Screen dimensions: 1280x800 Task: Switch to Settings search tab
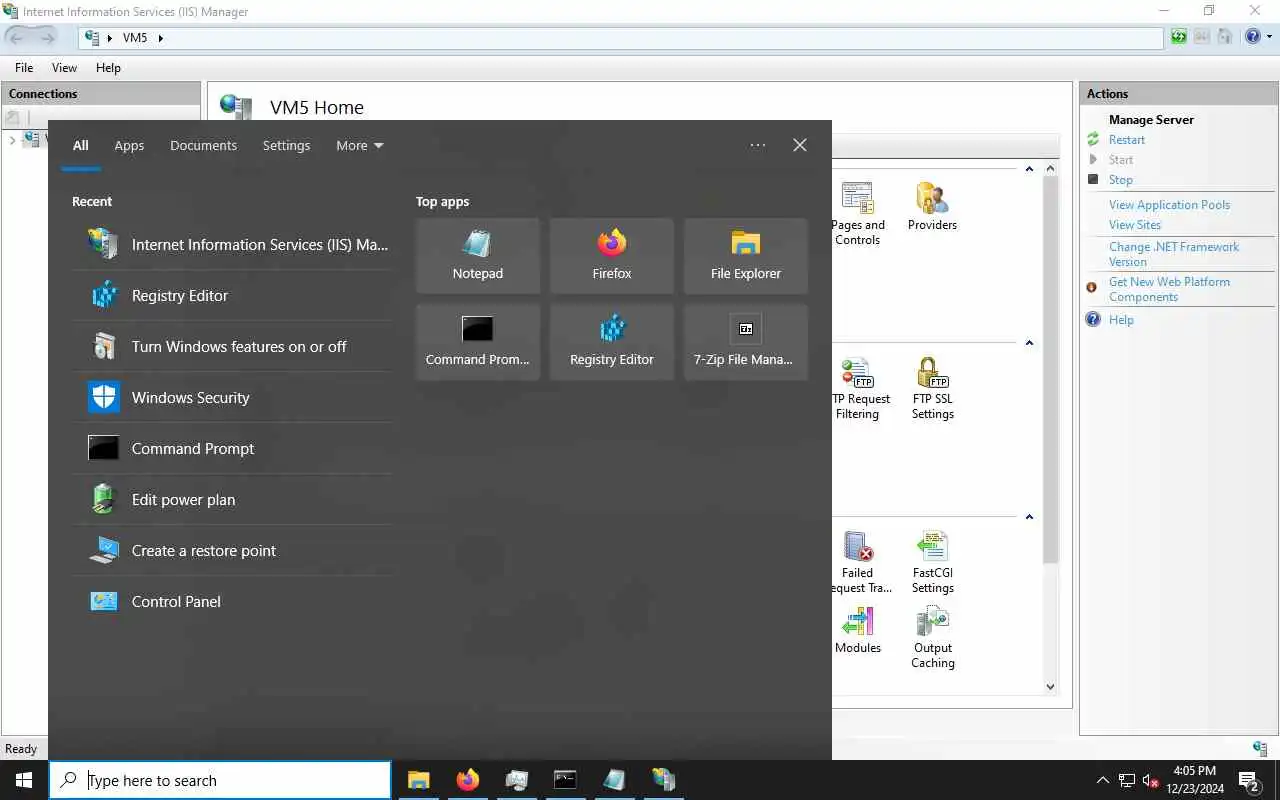pyautogui.click(x=286, y=145)
